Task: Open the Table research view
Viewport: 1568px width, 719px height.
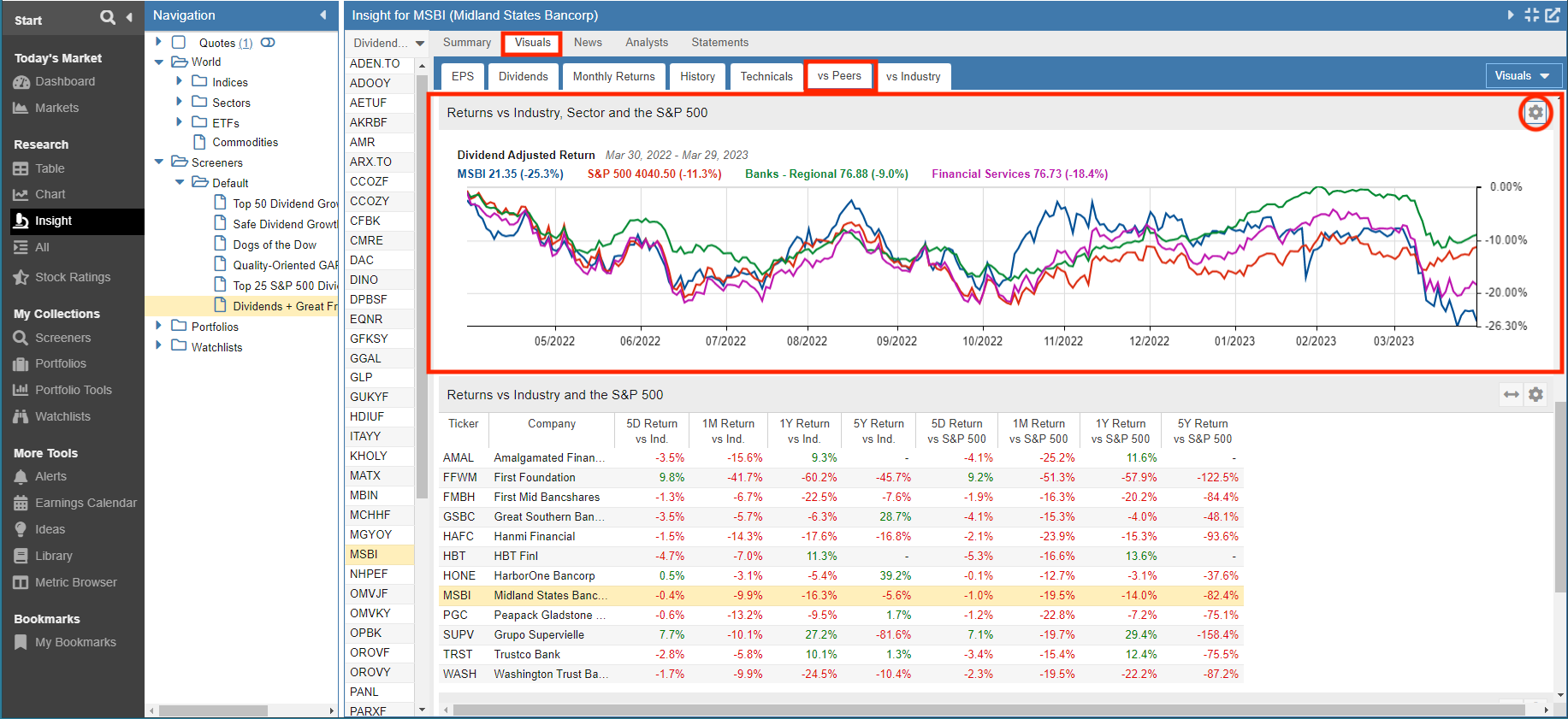Action: point(50,168)
